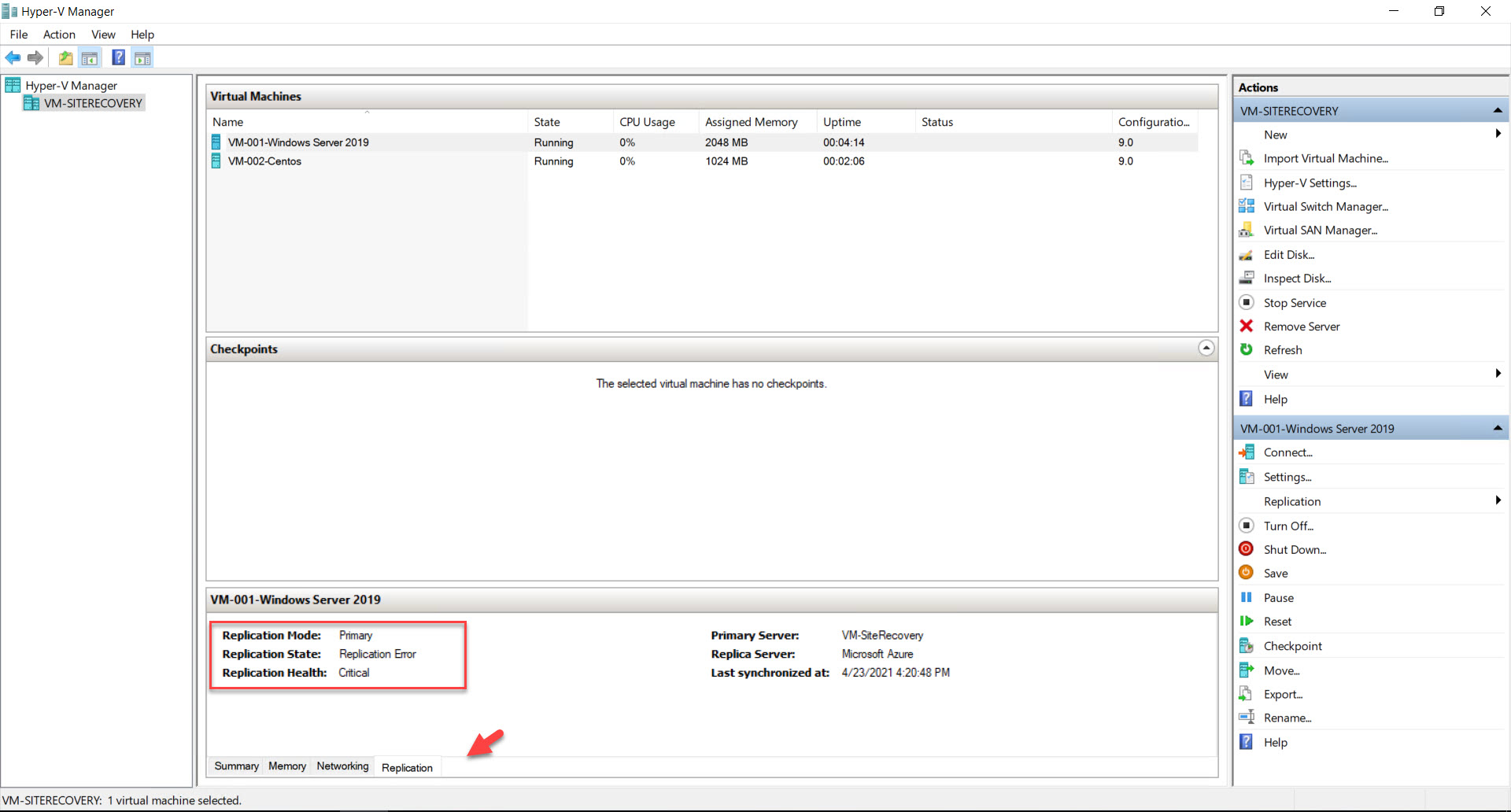Click the red Remove Server icon
Viewport: 1511px width, 812px height.
(1247, 326)
